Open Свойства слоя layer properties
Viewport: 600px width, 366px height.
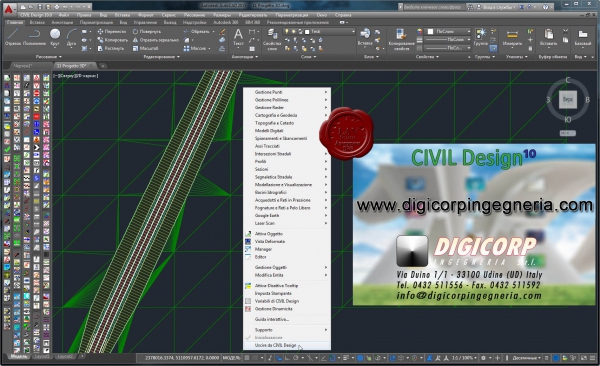point(272,40)
